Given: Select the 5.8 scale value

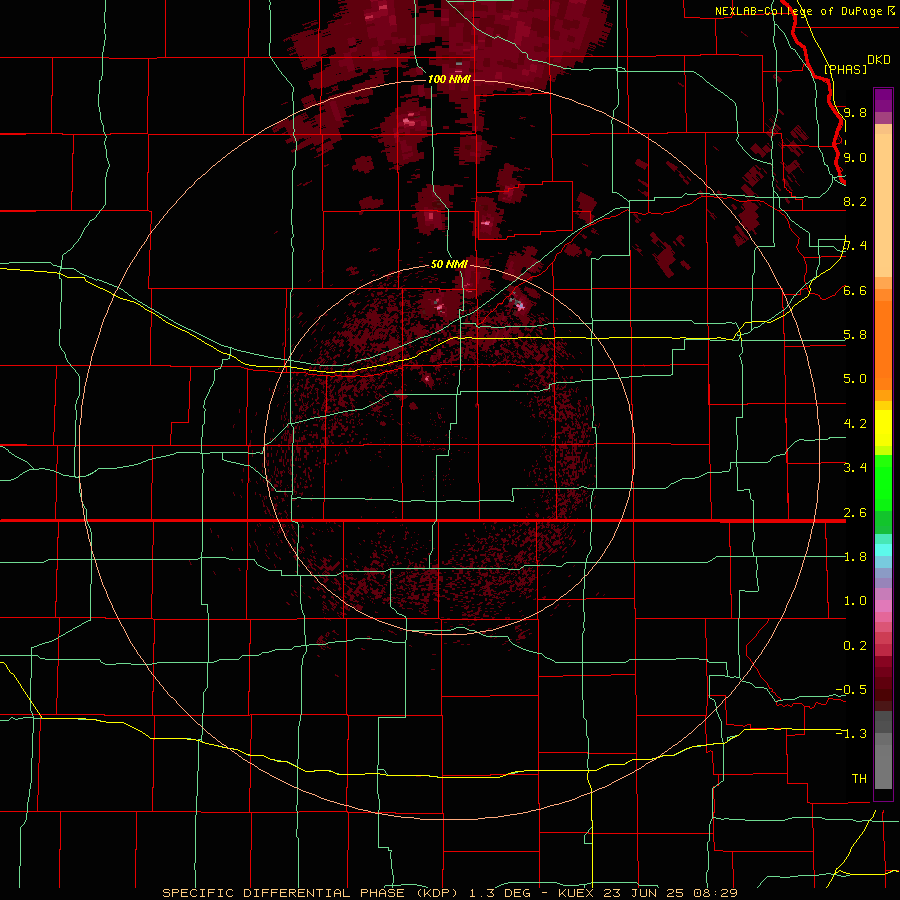Looking at the screenshot, I should [x=855, y=335].
